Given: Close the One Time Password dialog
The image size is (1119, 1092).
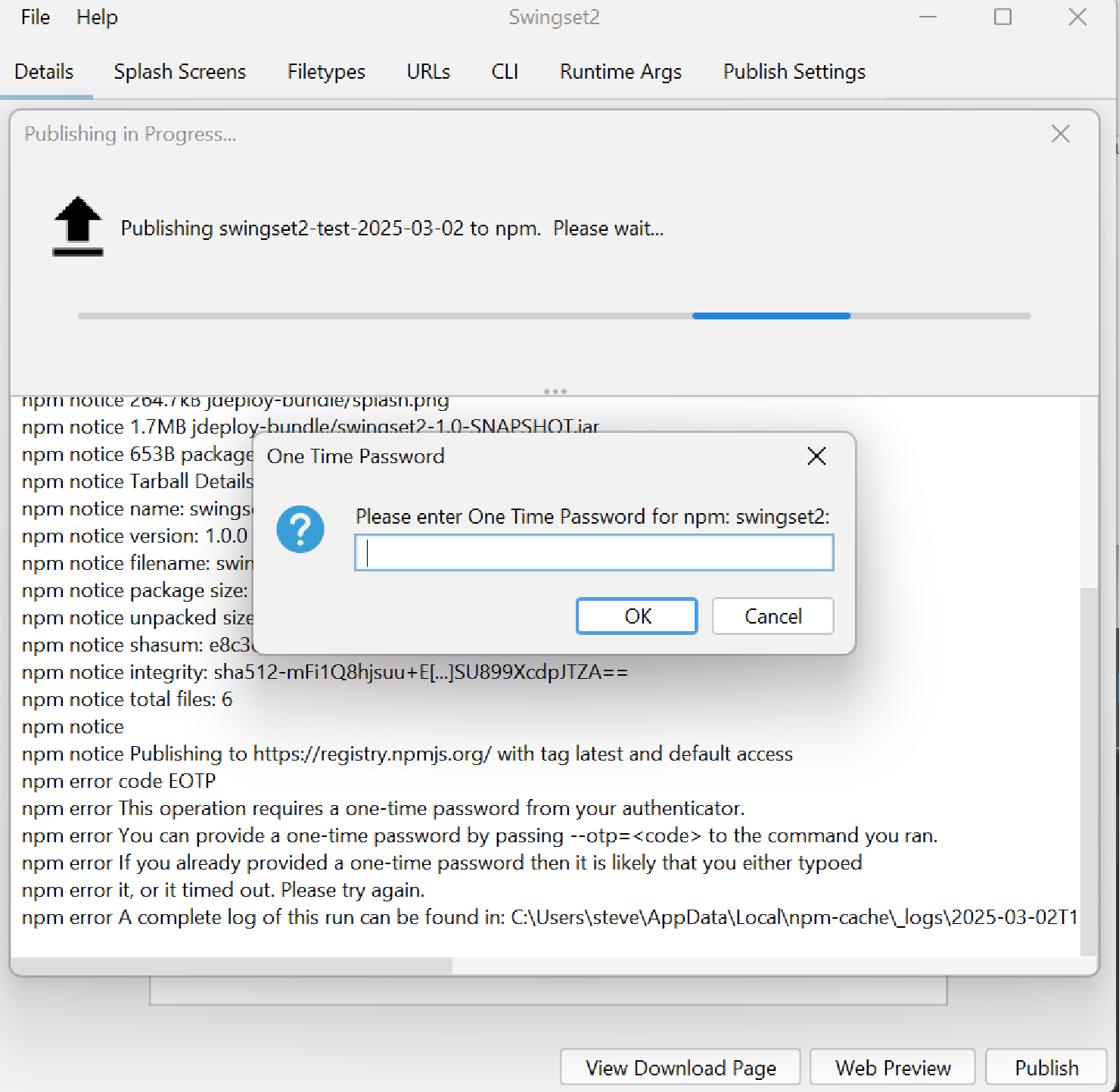Looking at the screenshot, I should tap(816, 456).
